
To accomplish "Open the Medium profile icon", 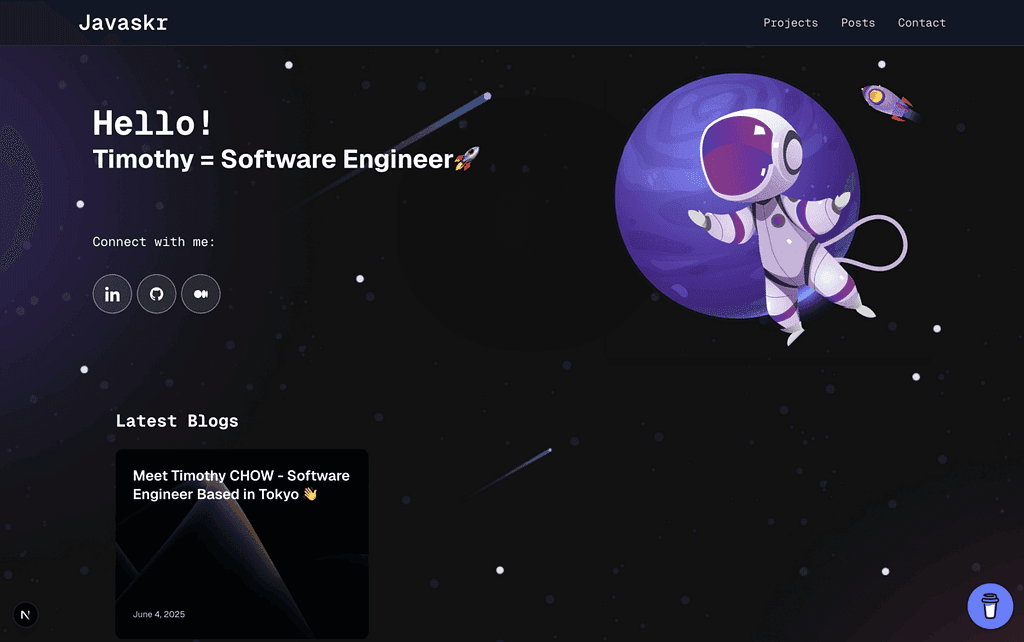I will click(x=200, y=294).
